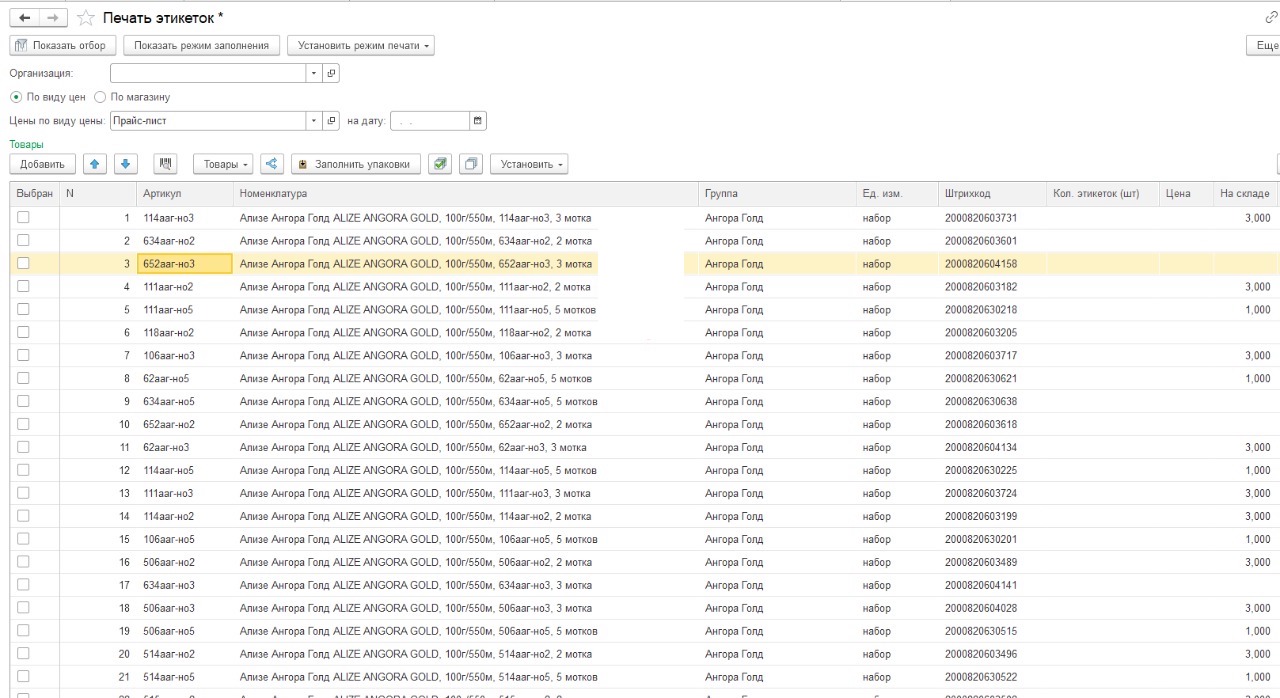The width and height of the screenshot is (1280, 698).
Task: Open the Установить режим печати dropdown
Action: coord(361,45)
